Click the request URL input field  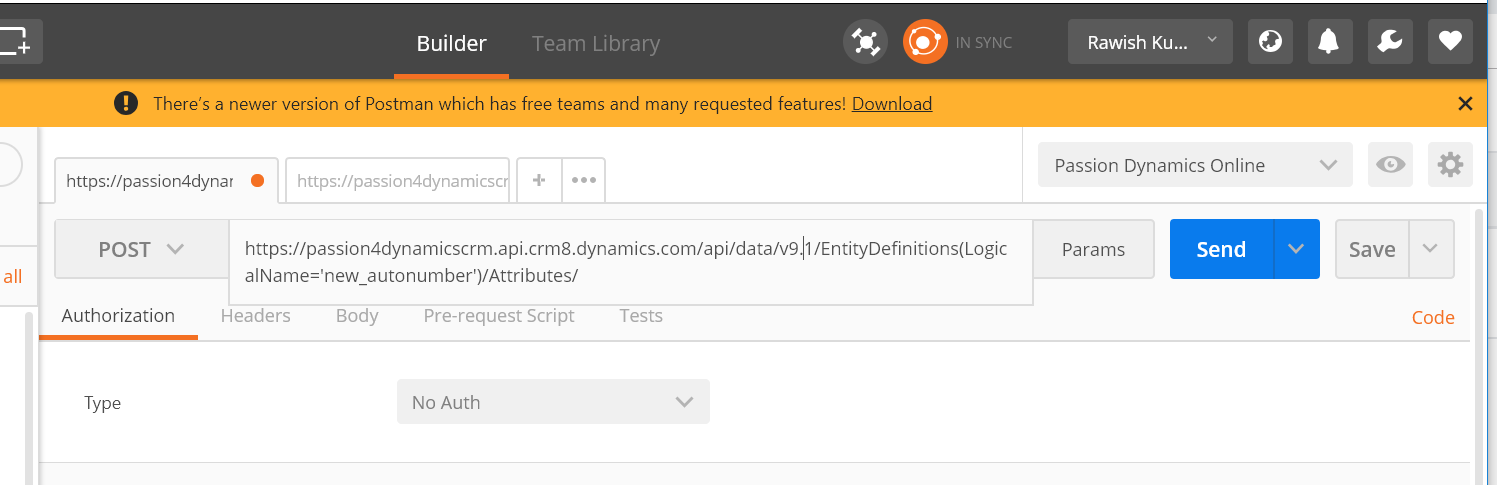click(630, 262)
